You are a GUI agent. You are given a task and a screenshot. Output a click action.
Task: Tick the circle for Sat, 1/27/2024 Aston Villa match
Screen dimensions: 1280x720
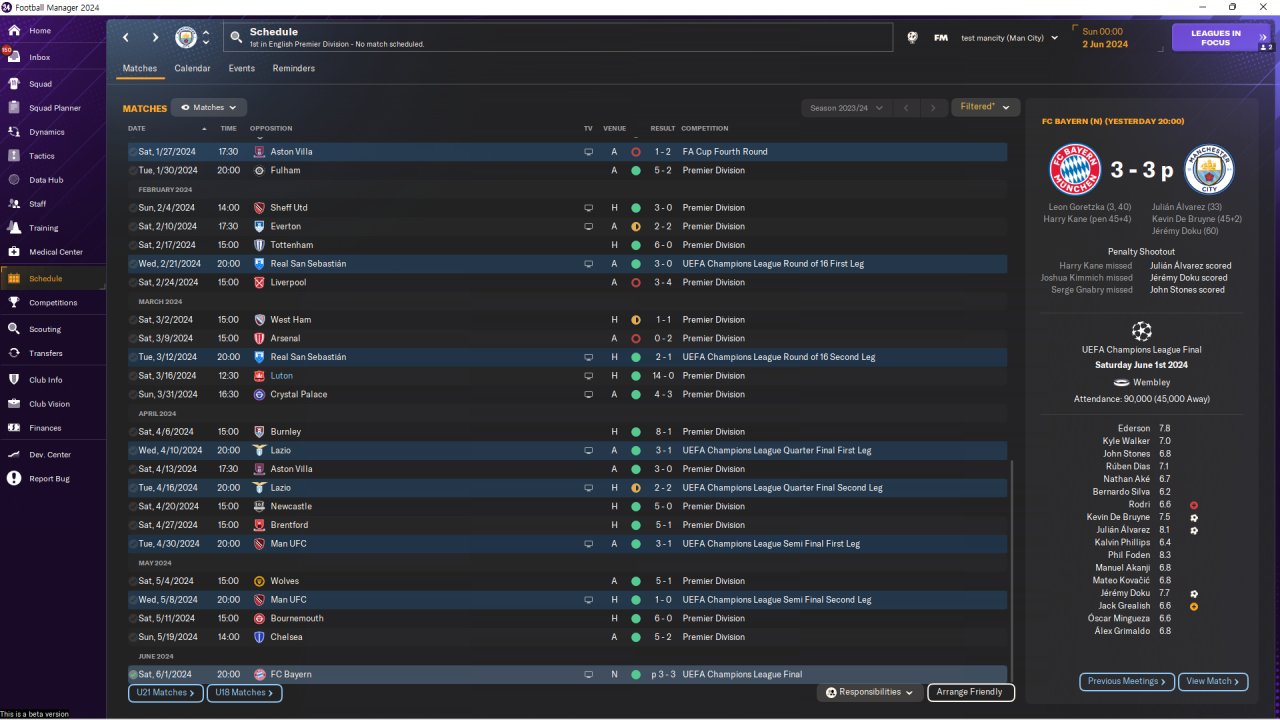(x=133, y=152)
